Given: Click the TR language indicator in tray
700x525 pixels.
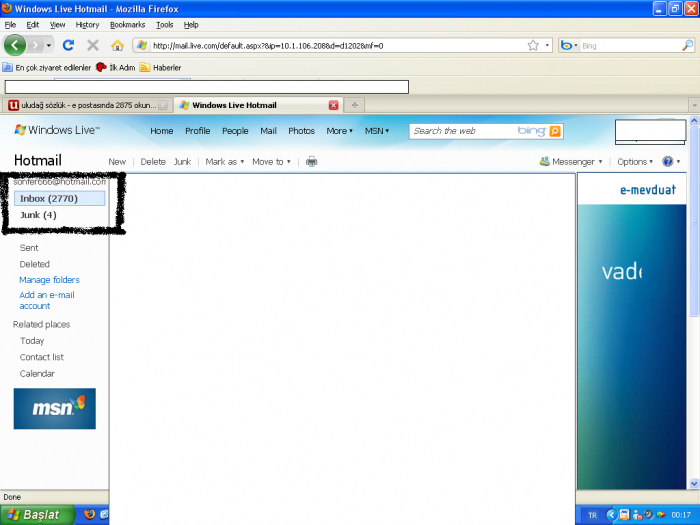Looking at the screenshot, I should (x=592, y=515).
